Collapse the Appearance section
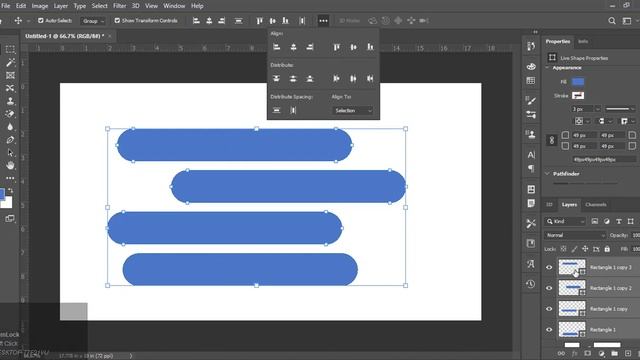 tap(547, 68)
